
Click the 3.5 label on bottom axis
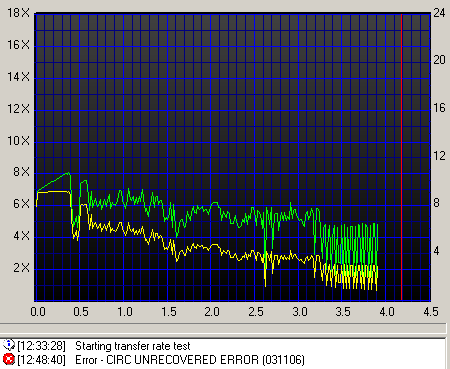tap(343, 312)
